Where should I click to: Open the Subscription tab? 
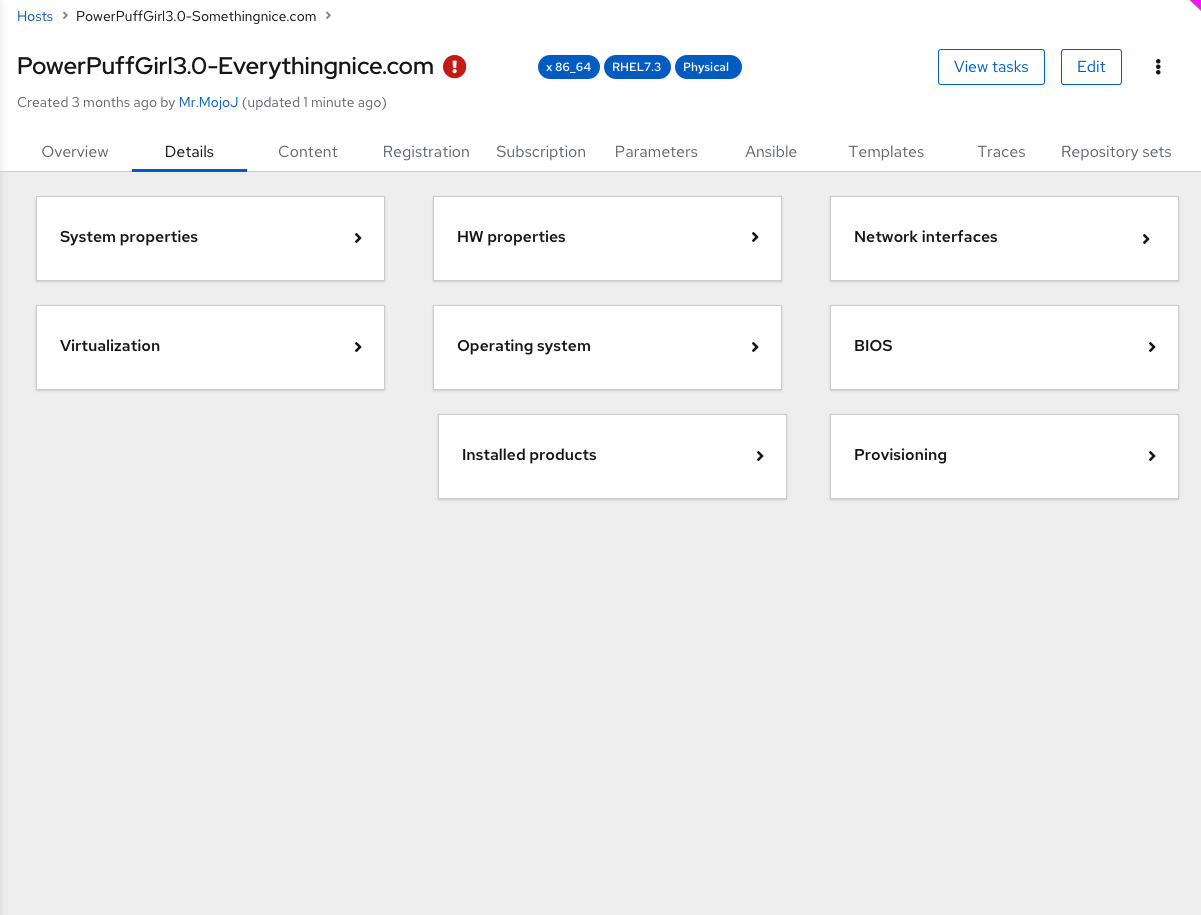point(541,152)
